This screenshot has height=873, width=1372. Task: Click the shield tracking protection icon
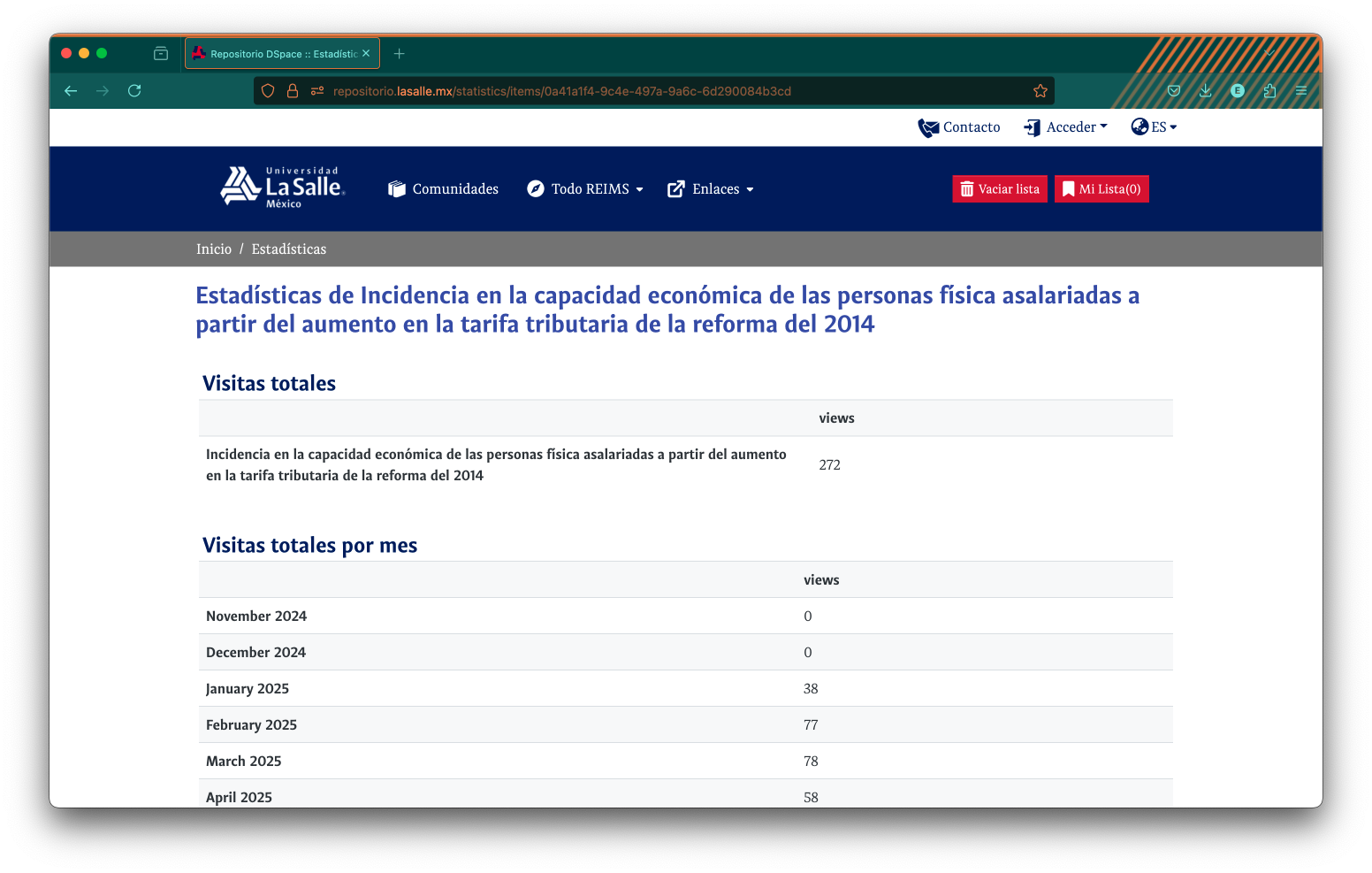click(268, 91)
